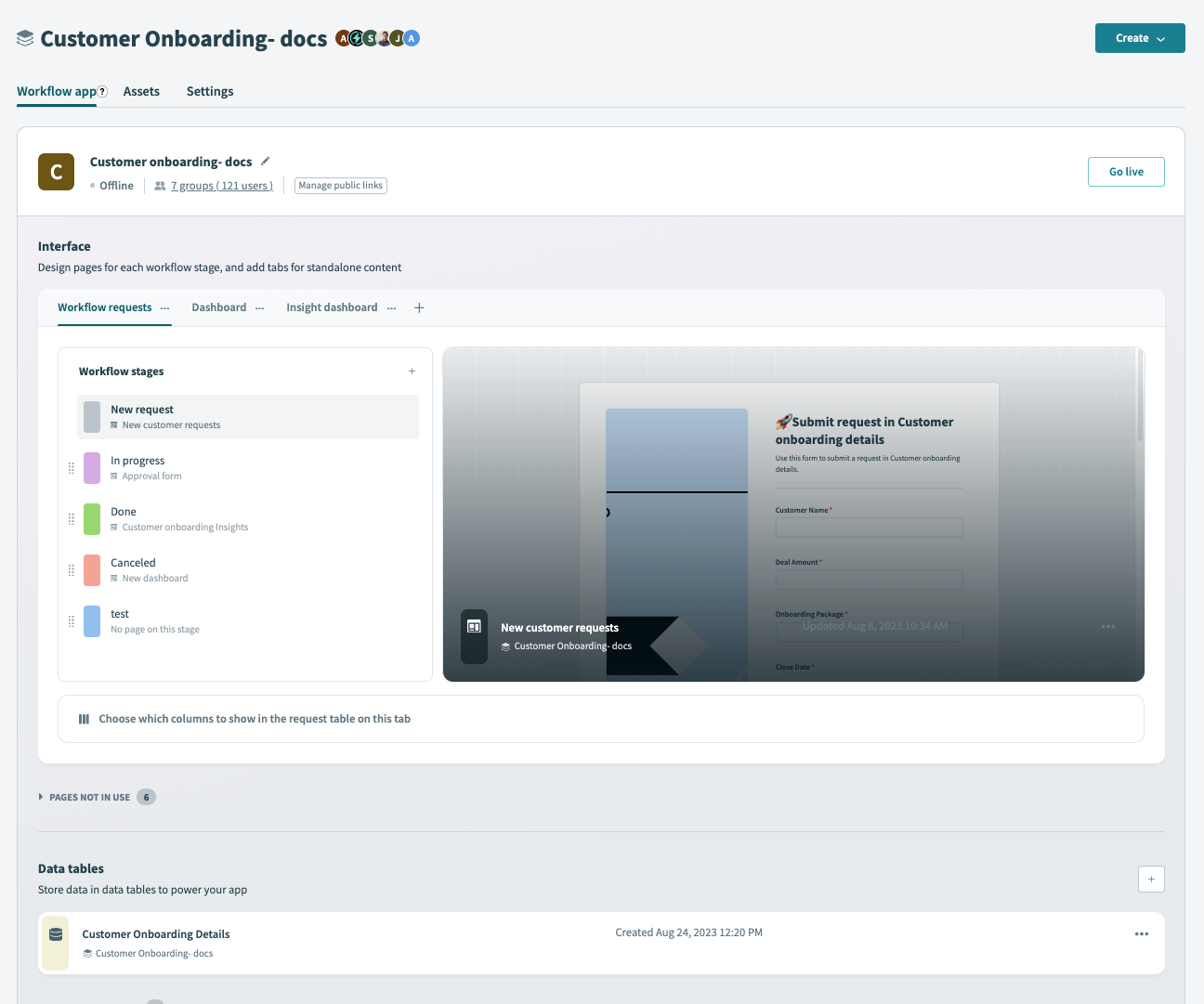1204x1004 pixels.
Task: Click the blue swatch of test stage
Action: pyautogui.click(x=92, y=621)
